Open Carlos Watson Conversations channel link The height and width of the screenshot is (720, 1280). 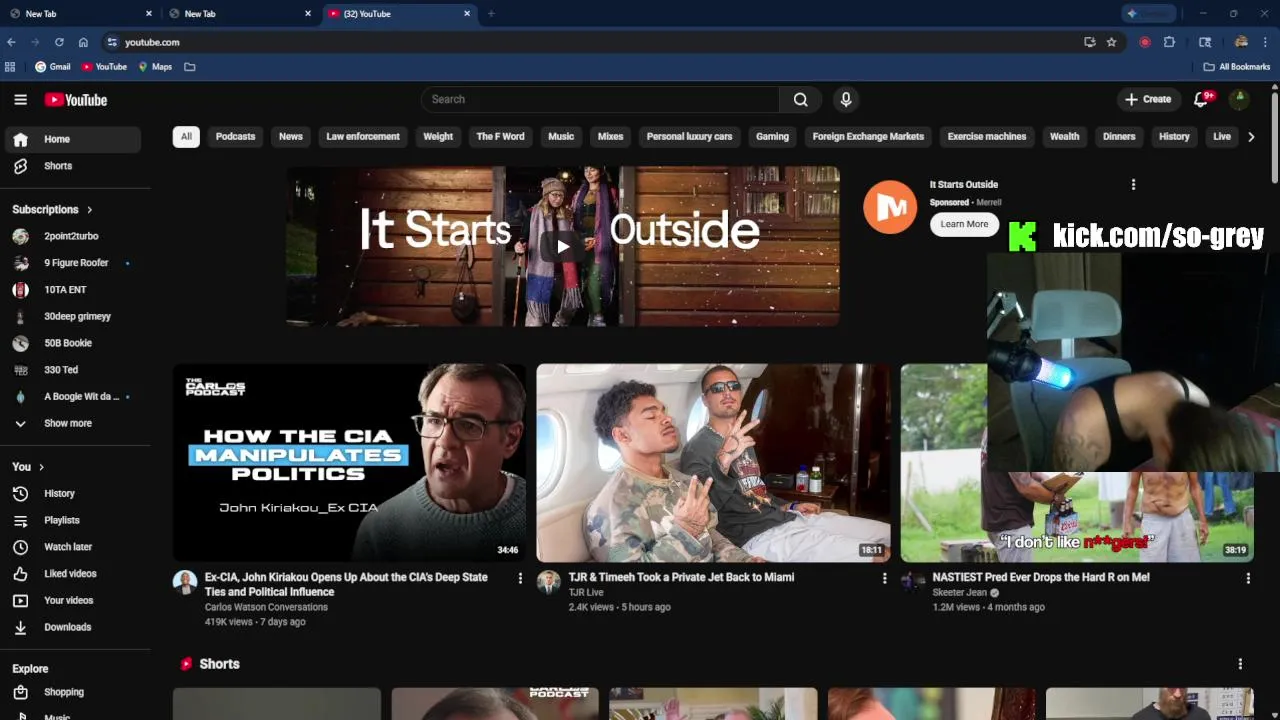click(266, 607)
